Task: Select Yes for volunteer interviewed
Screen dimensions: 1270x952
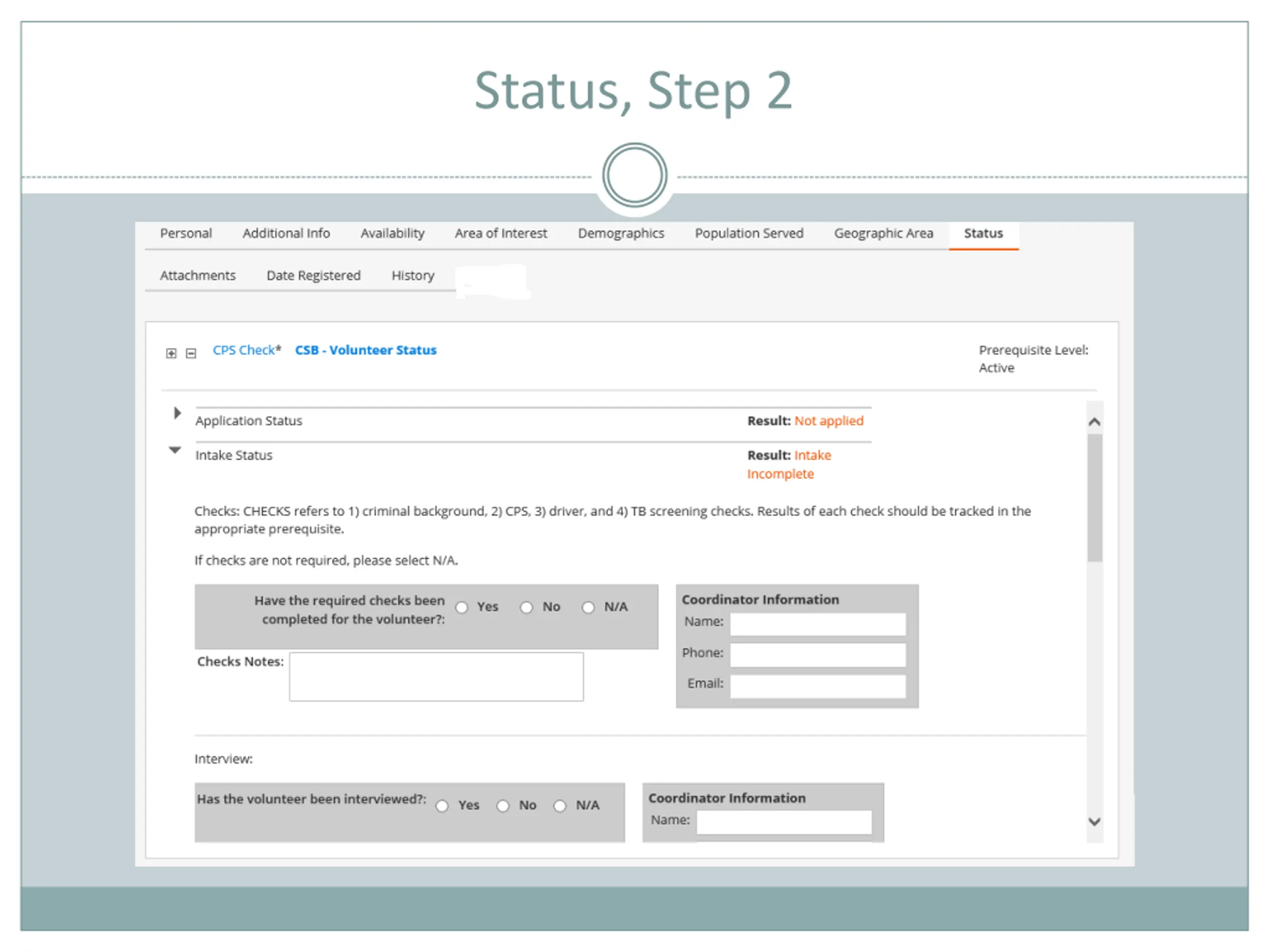Action: click(x=442, y=806)
